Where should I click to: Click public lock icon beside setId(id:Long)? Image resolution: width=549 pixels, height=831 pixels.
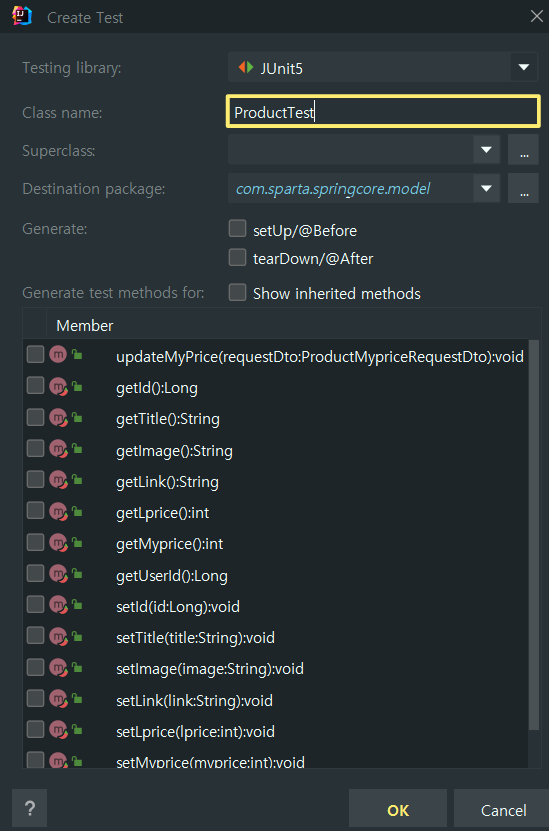tap(77, 605)
